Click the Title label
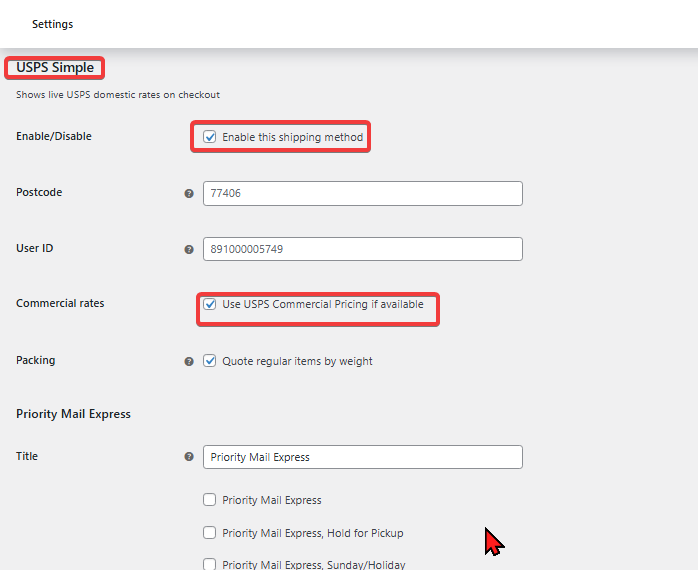Screen dimensions: 698x570 27,456
